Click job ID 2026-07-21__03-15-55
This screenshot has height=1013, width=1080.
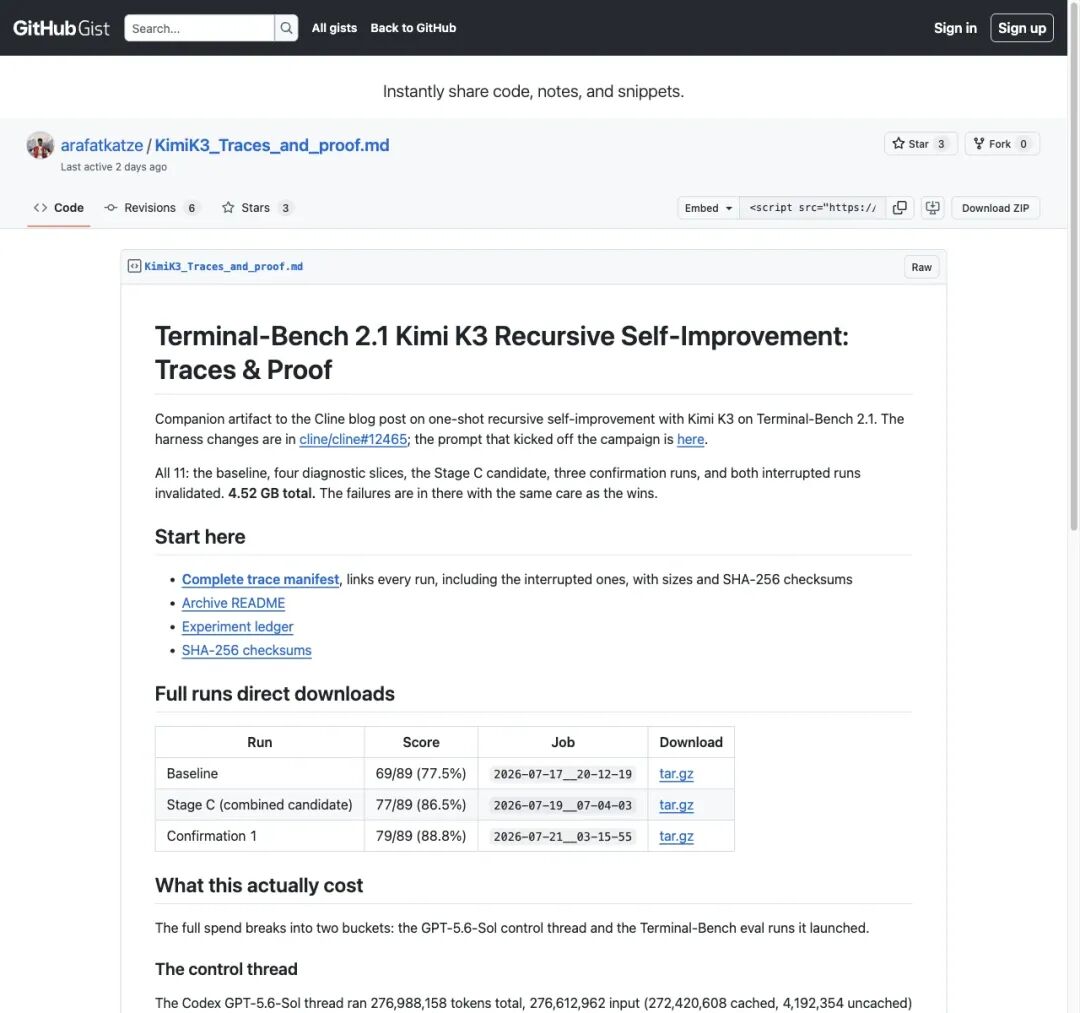click(563, 836)
